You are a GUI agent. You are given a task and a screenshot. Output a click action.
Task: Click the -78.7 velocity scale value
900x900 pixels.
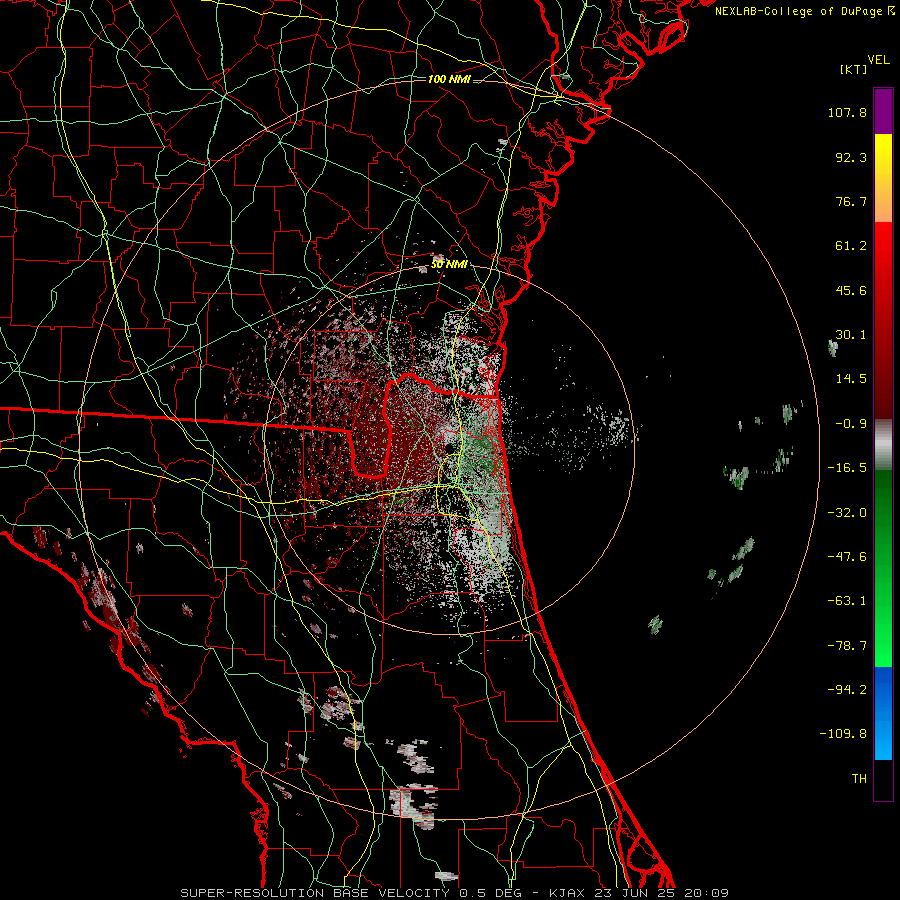point(847,646)
